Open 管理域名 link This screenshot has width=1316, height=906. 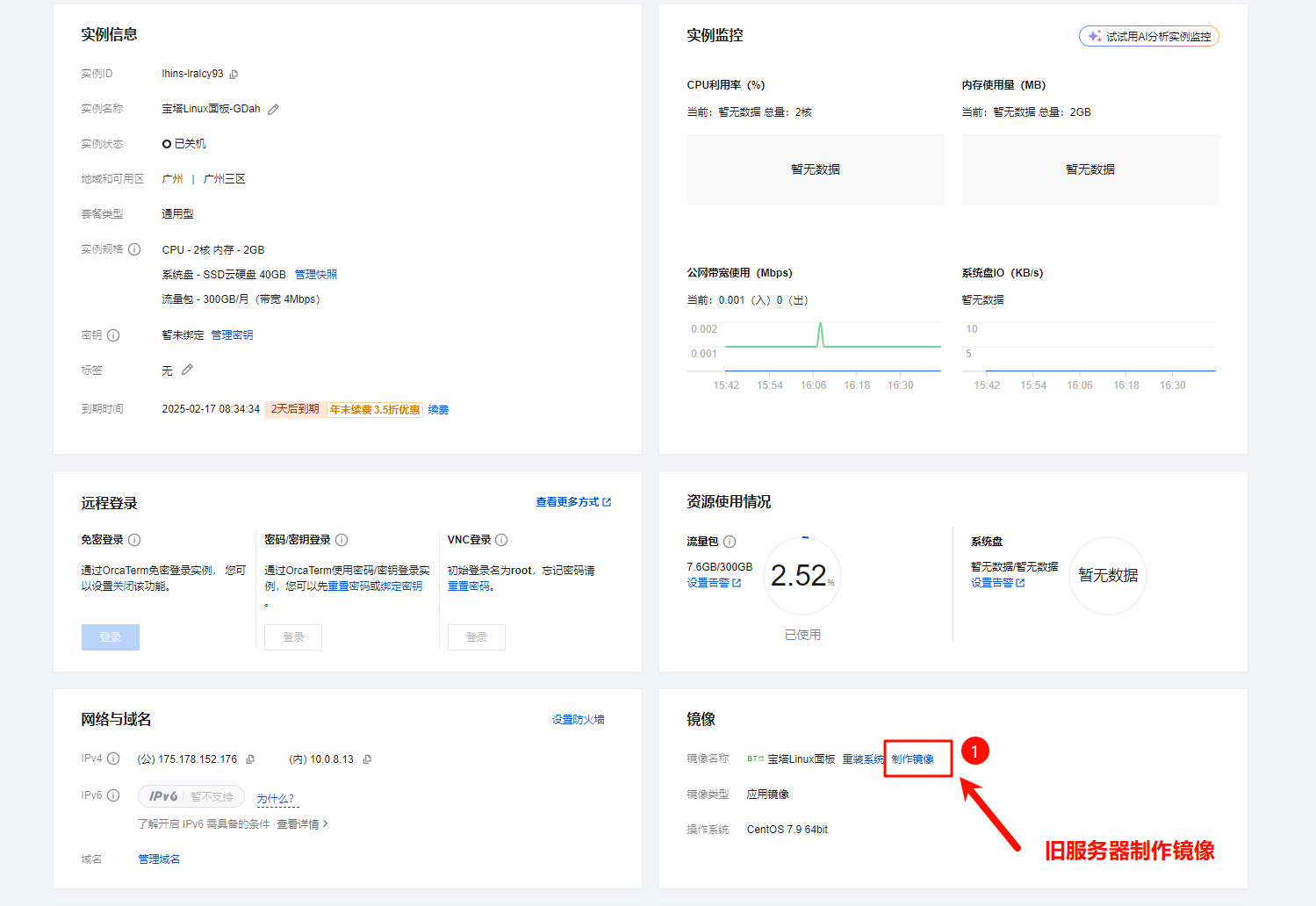pos(159,859)
